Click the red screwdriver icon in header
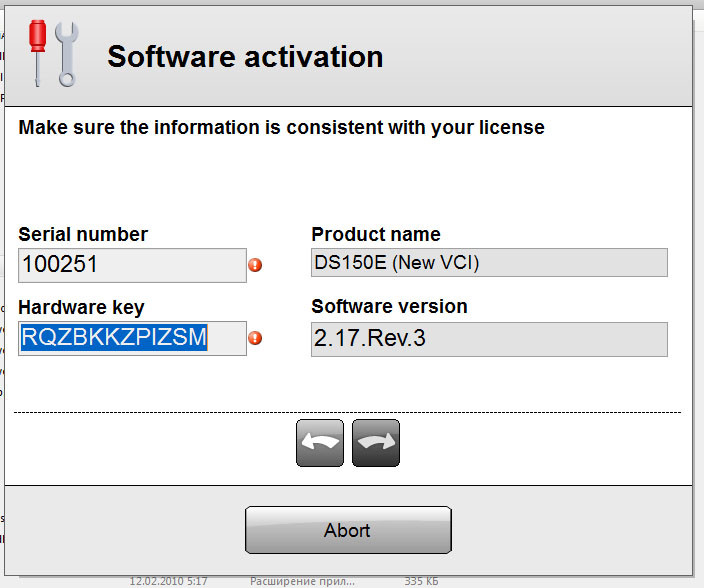704x588 pixels. click(38, 52)
